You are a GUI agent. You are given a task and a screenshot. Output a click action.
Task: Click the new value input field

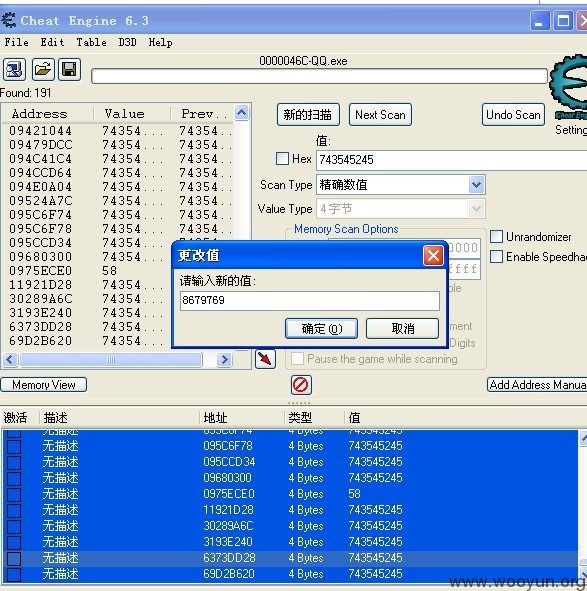(x=310, y=300)
